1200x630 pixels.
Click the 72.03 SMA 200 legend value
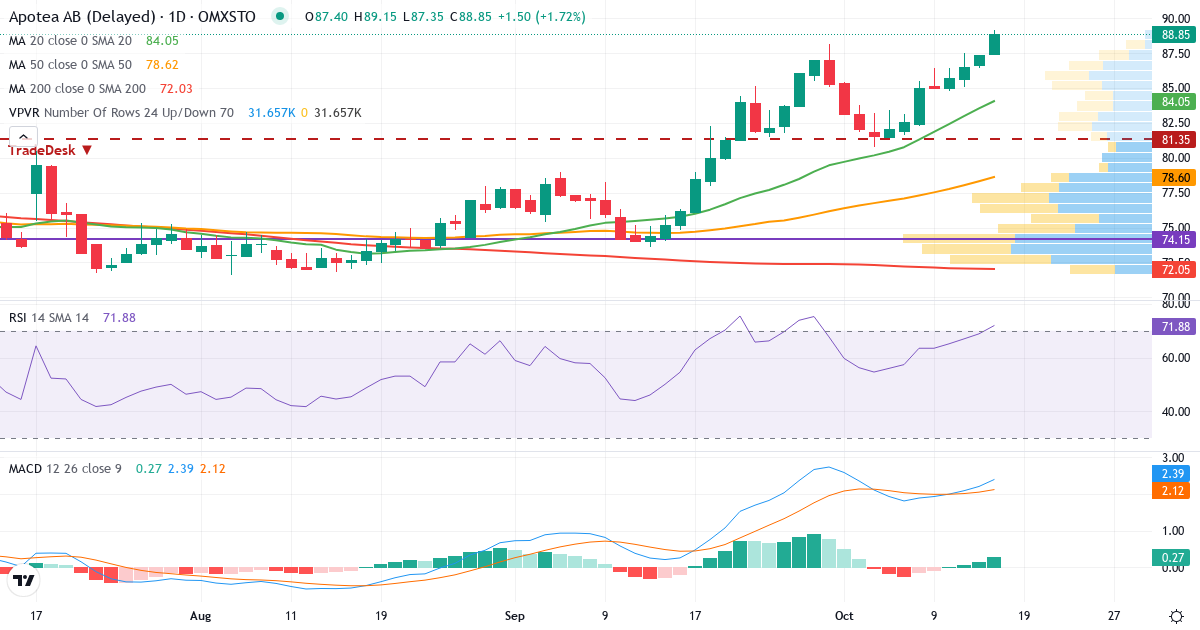pos(176,88)
